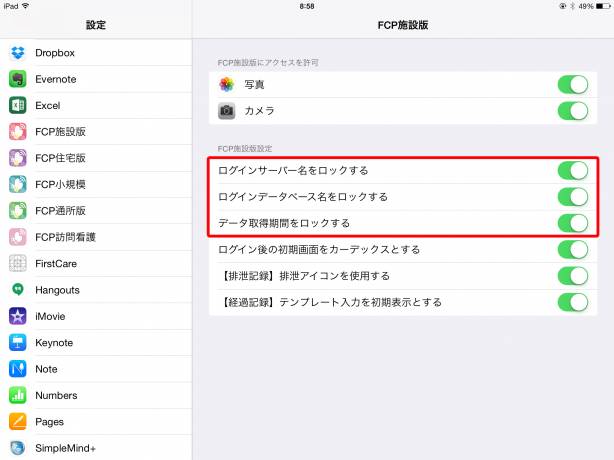Image resolution: width=614 pixels, height=460 pixels.
Task: Switch off データ取得期間をロックする
Action: click(572, 223)
